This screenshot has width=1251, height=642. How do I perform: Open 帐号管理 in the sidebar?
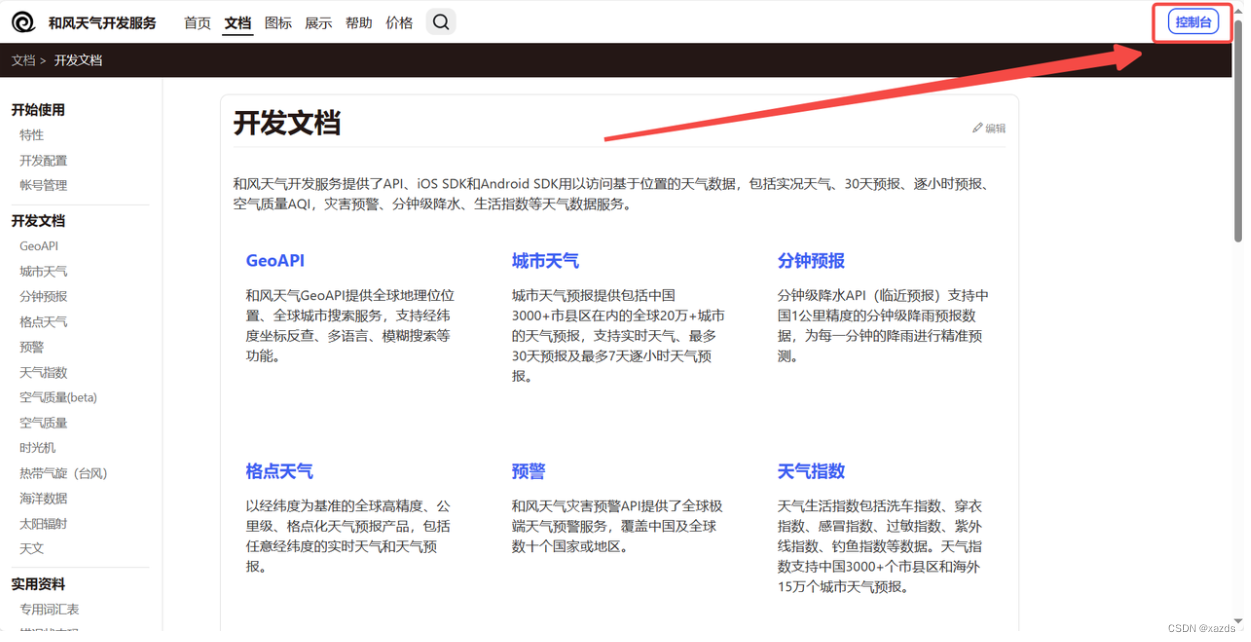coord(44,185)
